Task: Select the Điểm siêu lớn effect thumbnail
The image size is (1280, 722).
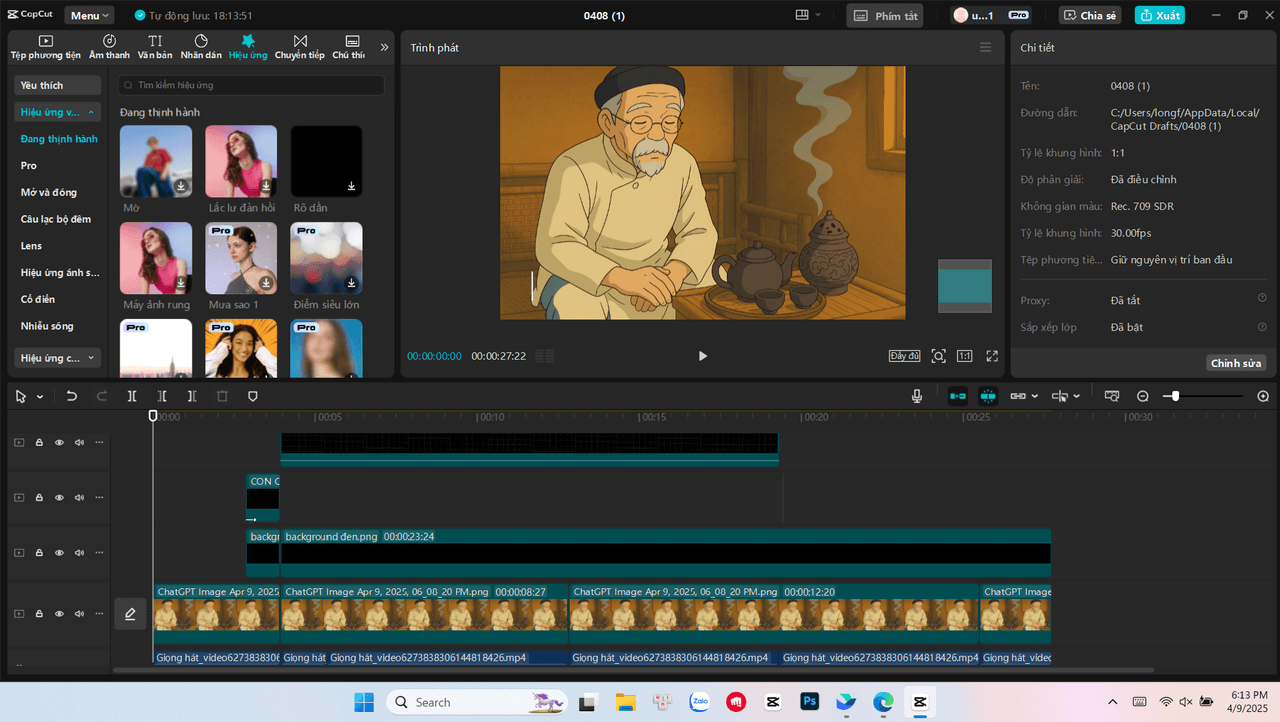Action: pos(327,258)
